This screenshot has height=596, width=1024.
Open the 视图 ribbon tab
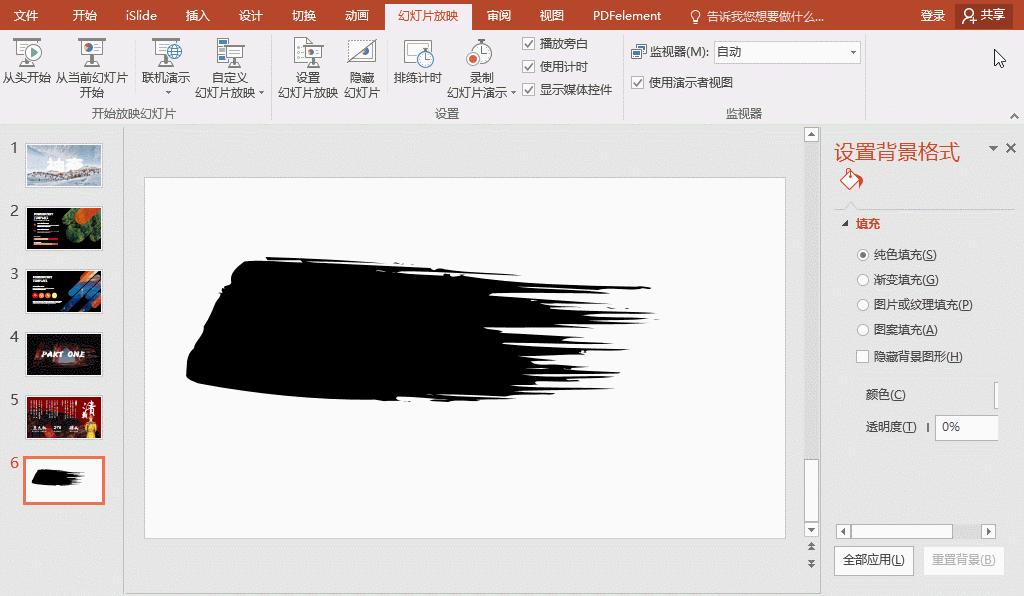(551, 15)
